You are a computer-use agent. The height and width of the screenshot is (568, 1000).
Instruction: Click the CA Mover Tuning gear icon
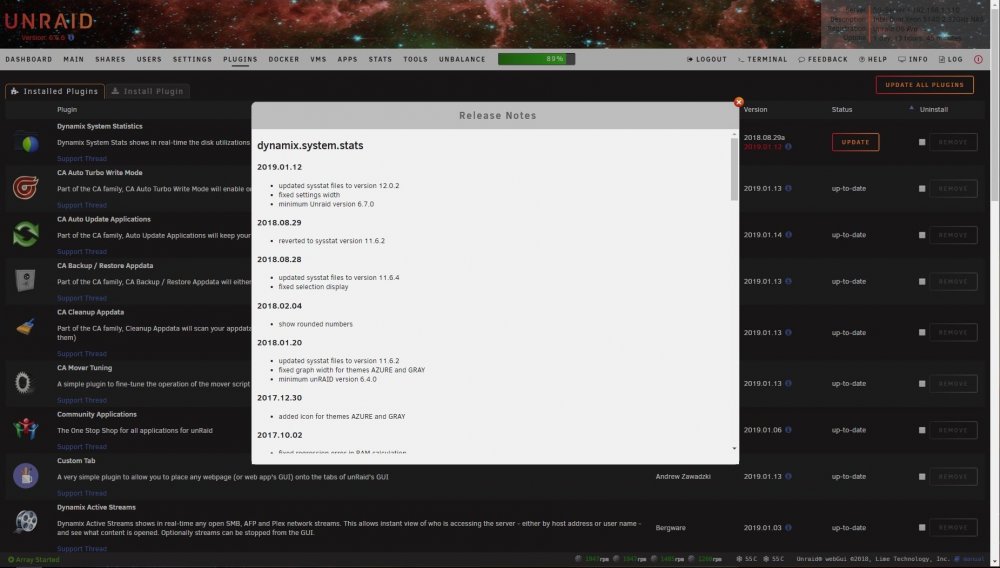coord(24,382)
